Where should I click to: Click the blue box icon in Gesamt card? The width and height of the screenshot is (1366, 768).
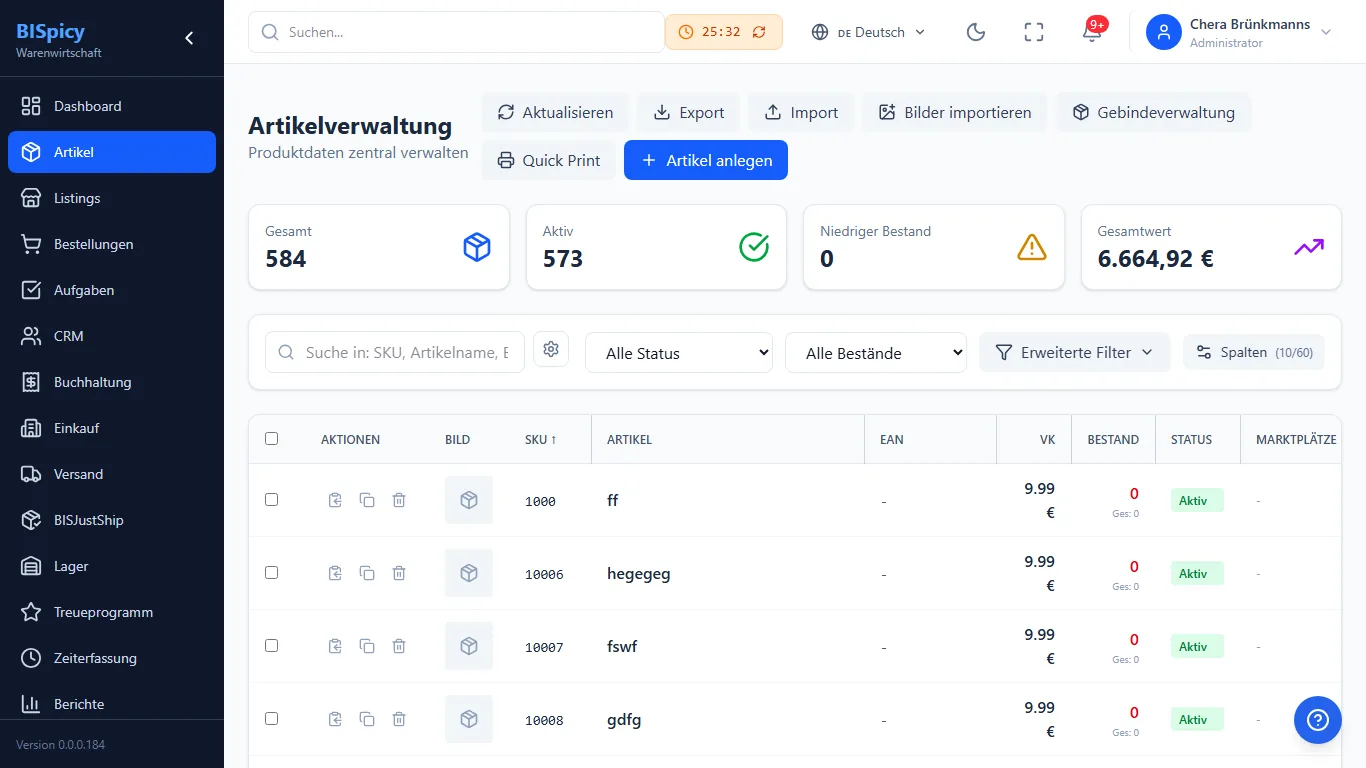coord(477,247)
